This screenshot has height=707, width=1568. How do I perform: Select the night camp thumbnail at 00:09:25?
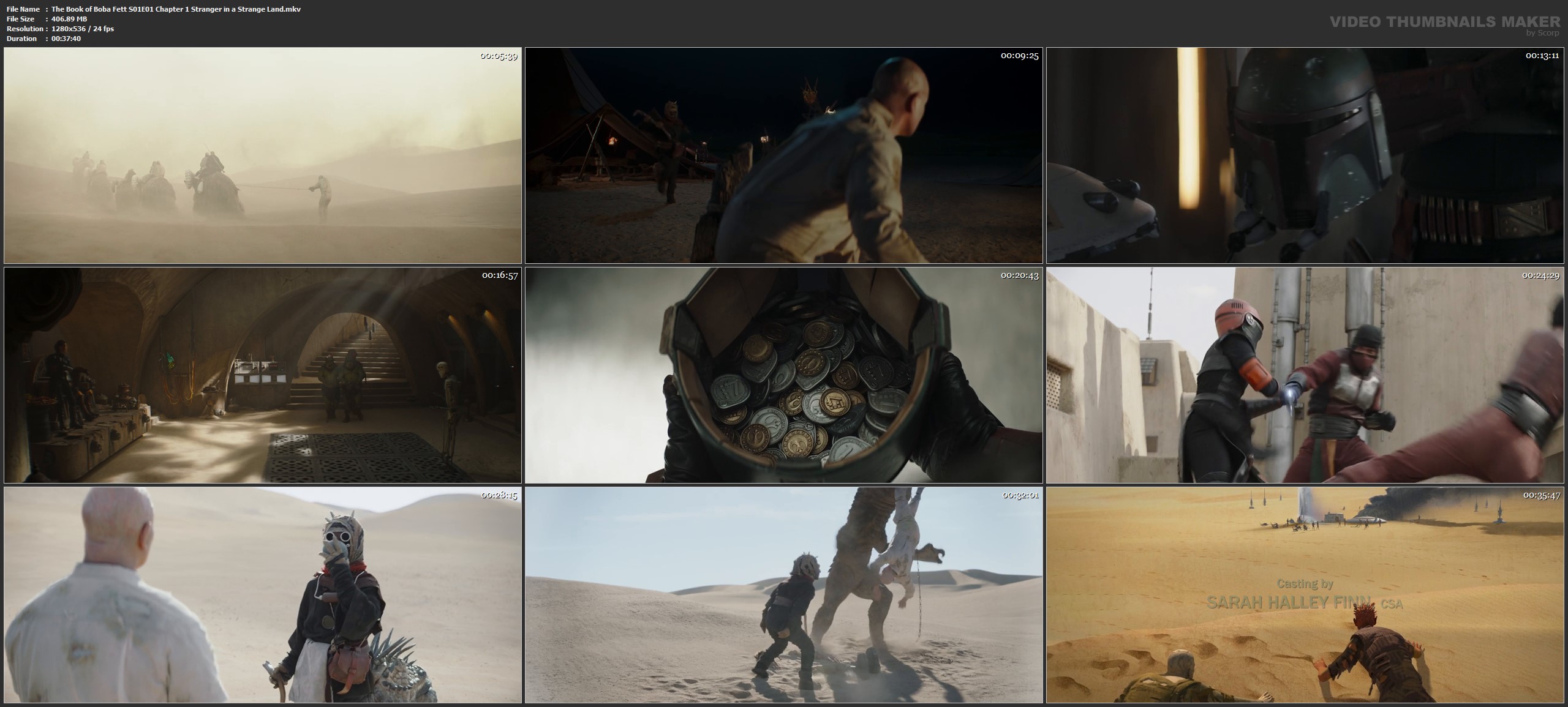coord(783,155)
